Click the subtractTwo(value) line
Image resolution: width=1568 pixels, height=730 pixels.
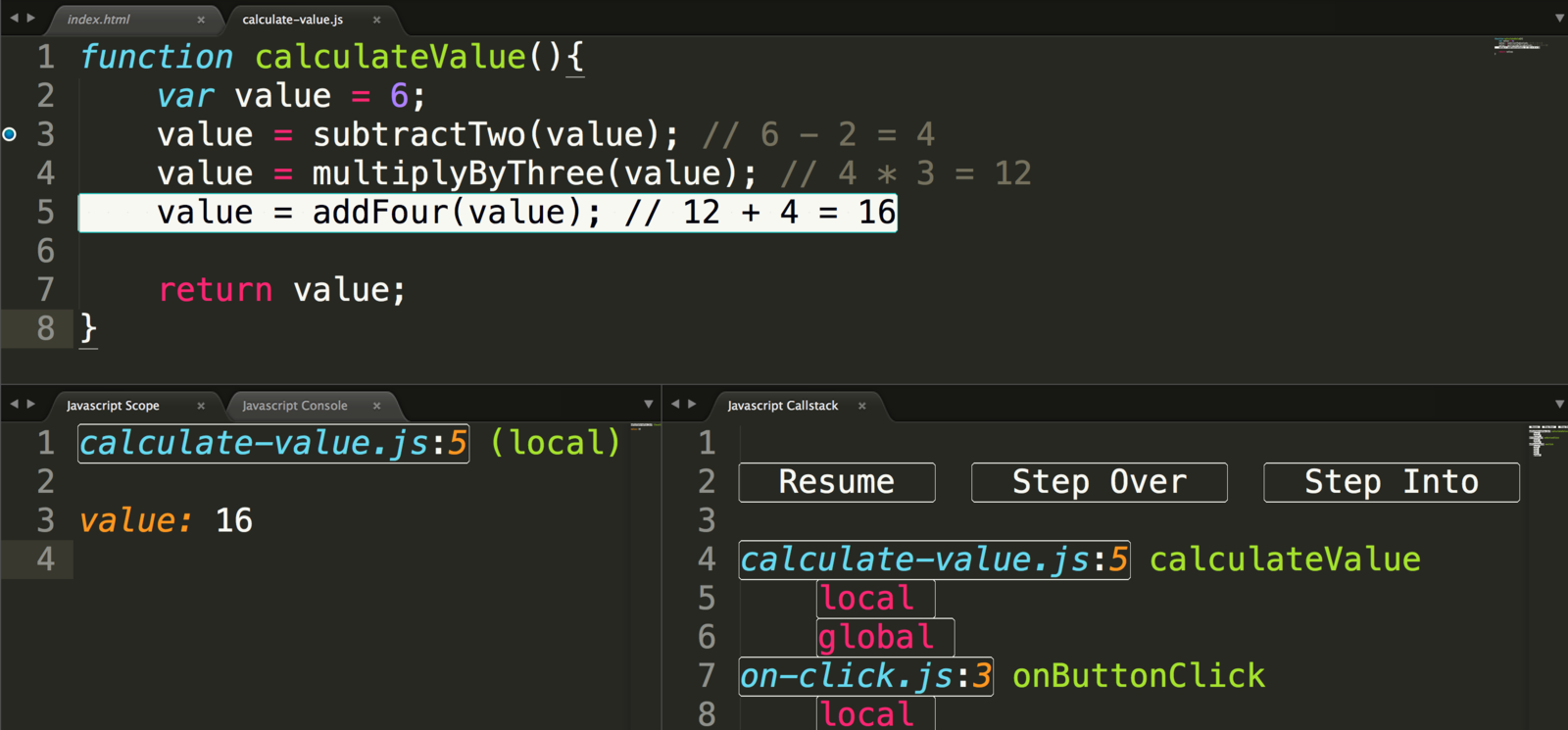(x=546, y=134)
